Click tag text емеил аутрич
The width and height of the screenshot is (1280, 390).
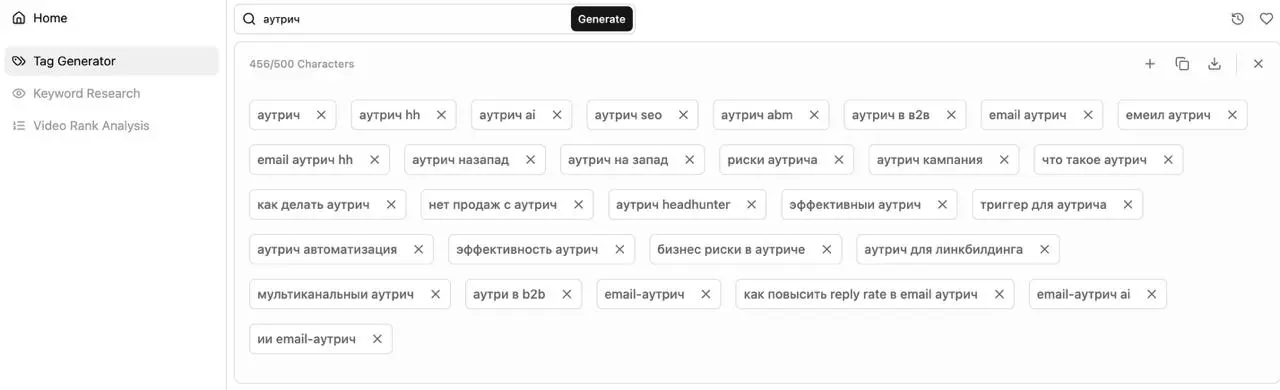1167,115
